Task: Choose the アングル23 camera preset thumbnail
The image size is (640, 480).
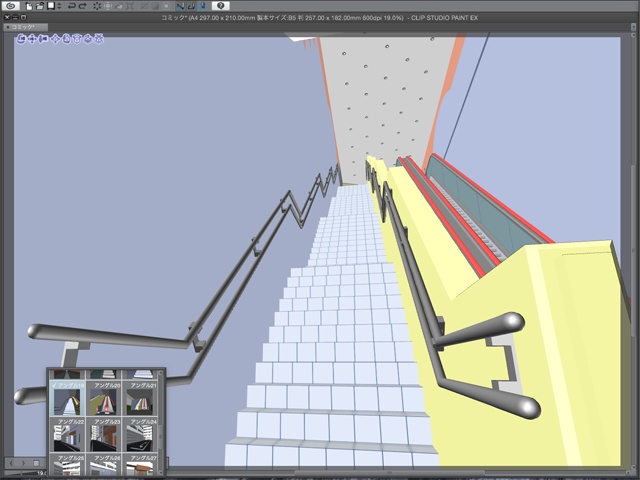Action: (x=104, y=434)
